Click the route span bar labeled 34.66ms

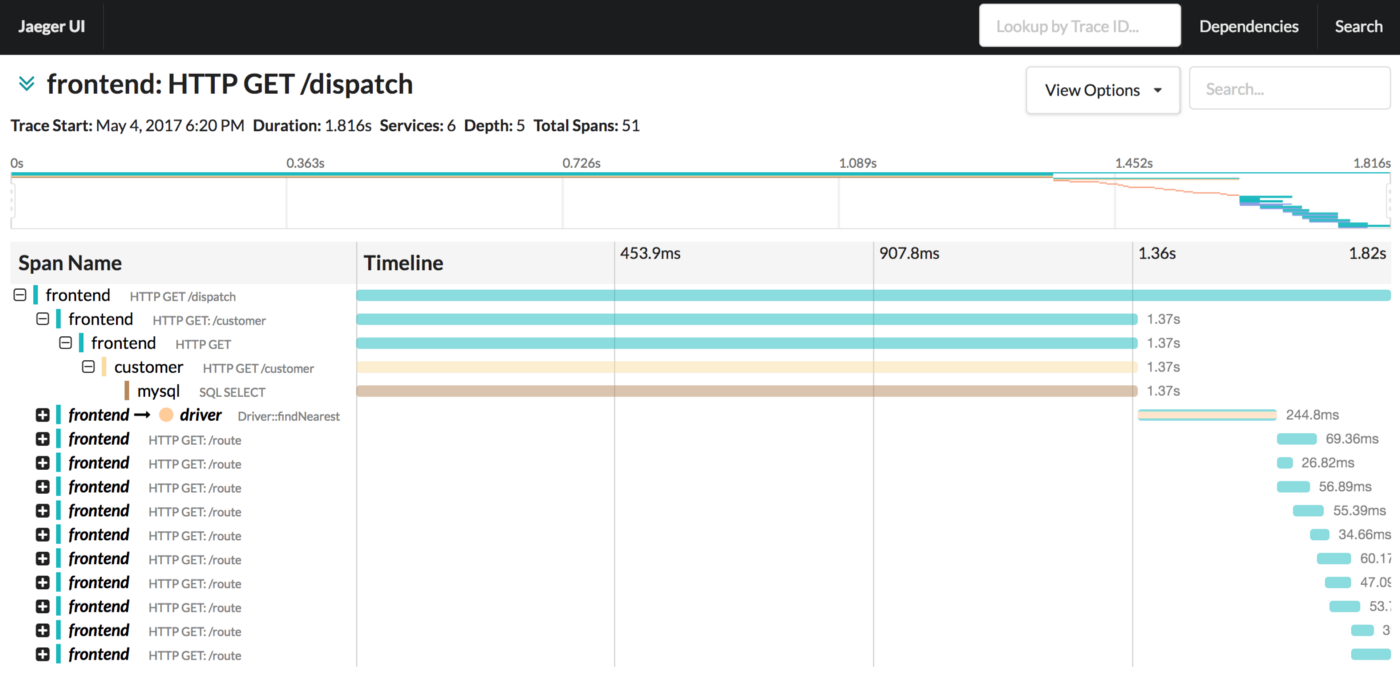tap(1320, 535)
